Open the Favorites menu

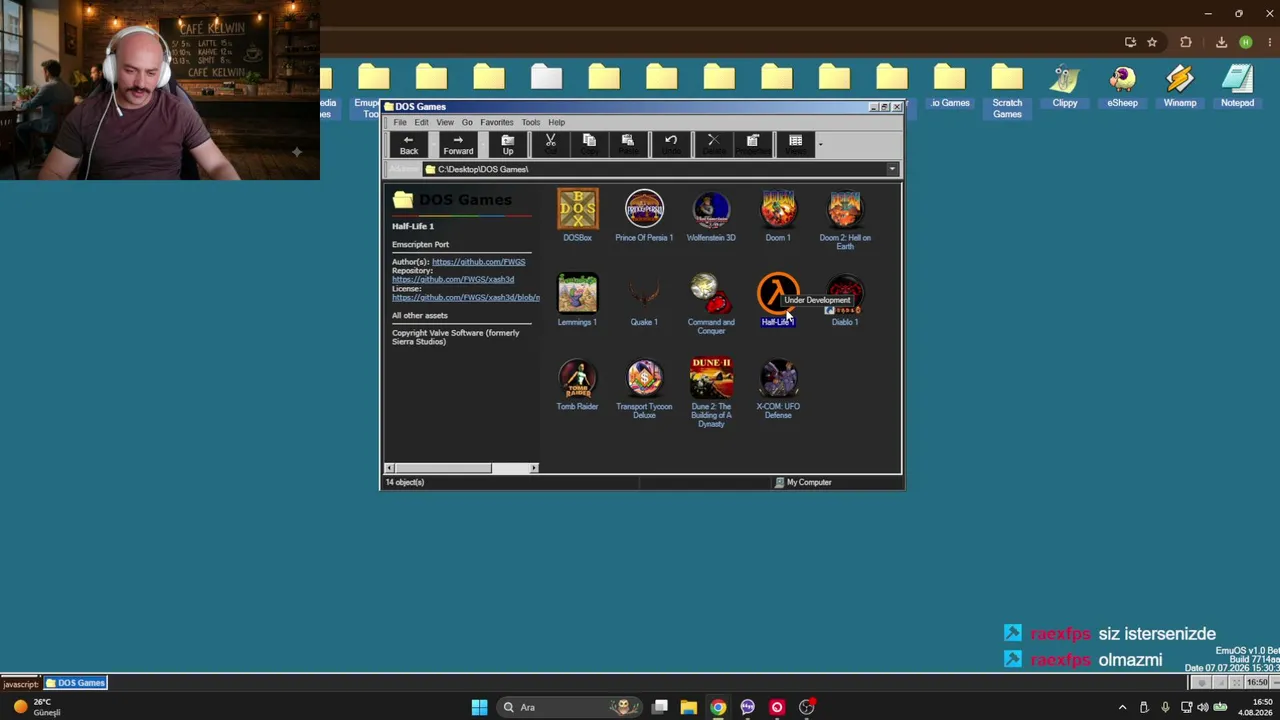point(497,122)
